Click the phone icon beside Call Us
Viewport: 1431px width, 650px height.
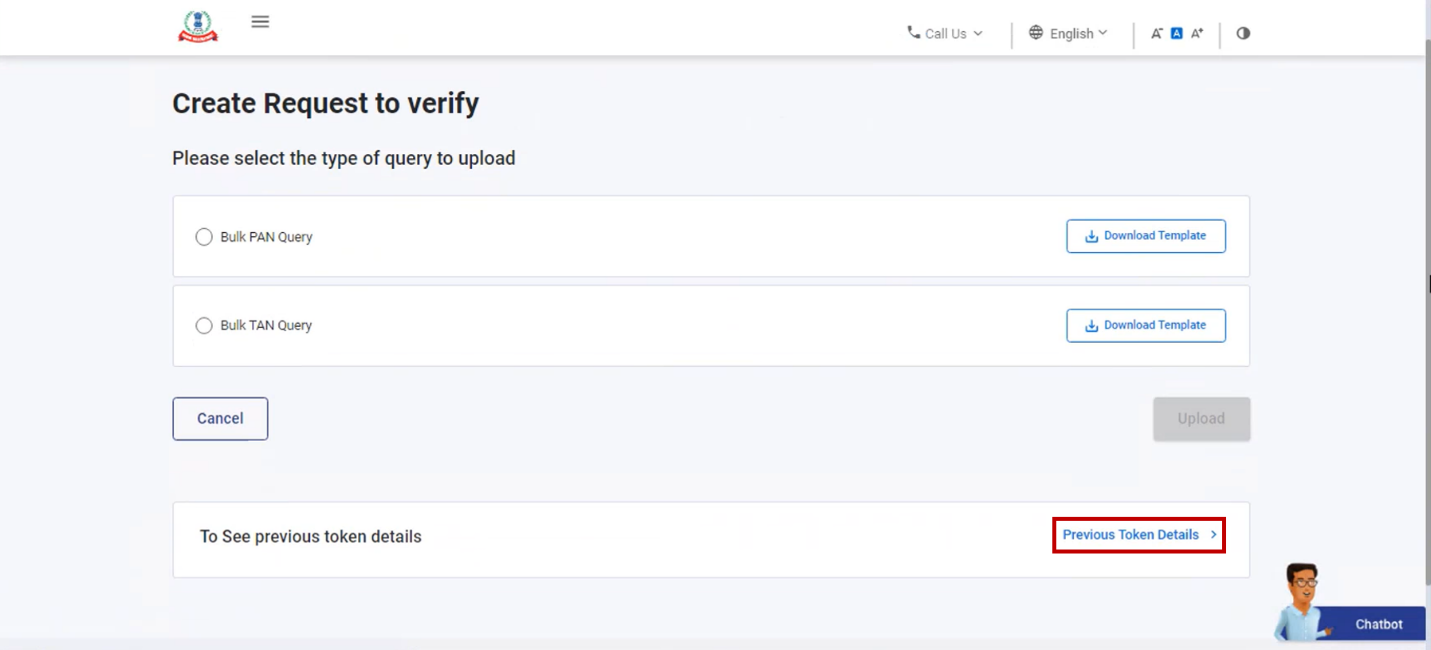pos(913,32)
